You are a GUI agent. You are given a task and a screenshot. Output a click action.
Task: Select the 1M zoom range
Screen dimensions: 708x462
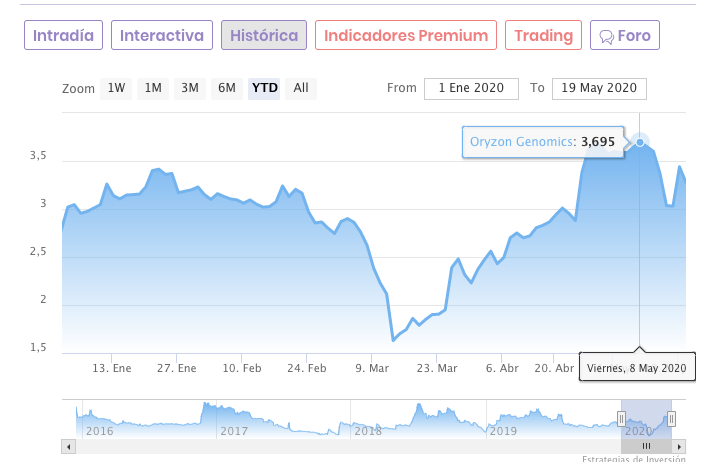tap(153, 88)
